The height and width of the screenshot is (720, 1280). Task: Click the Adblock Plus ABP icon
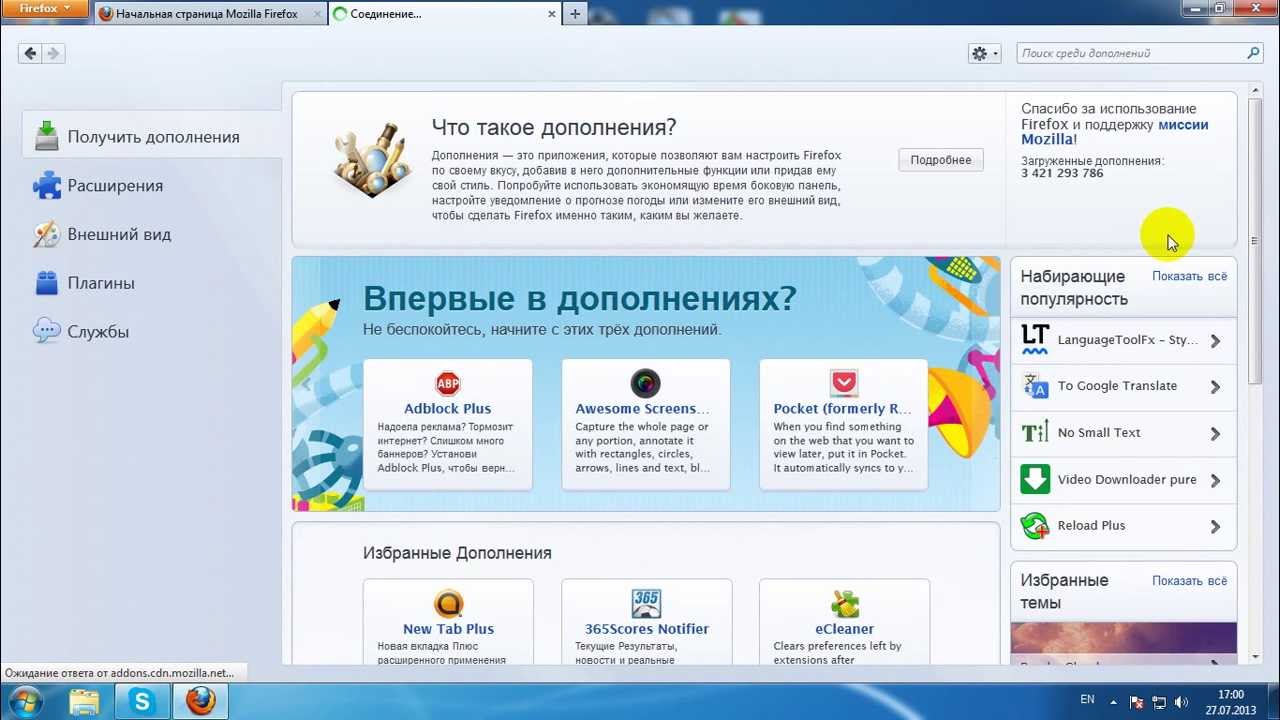pyautogui.click(x=448, y=383)
